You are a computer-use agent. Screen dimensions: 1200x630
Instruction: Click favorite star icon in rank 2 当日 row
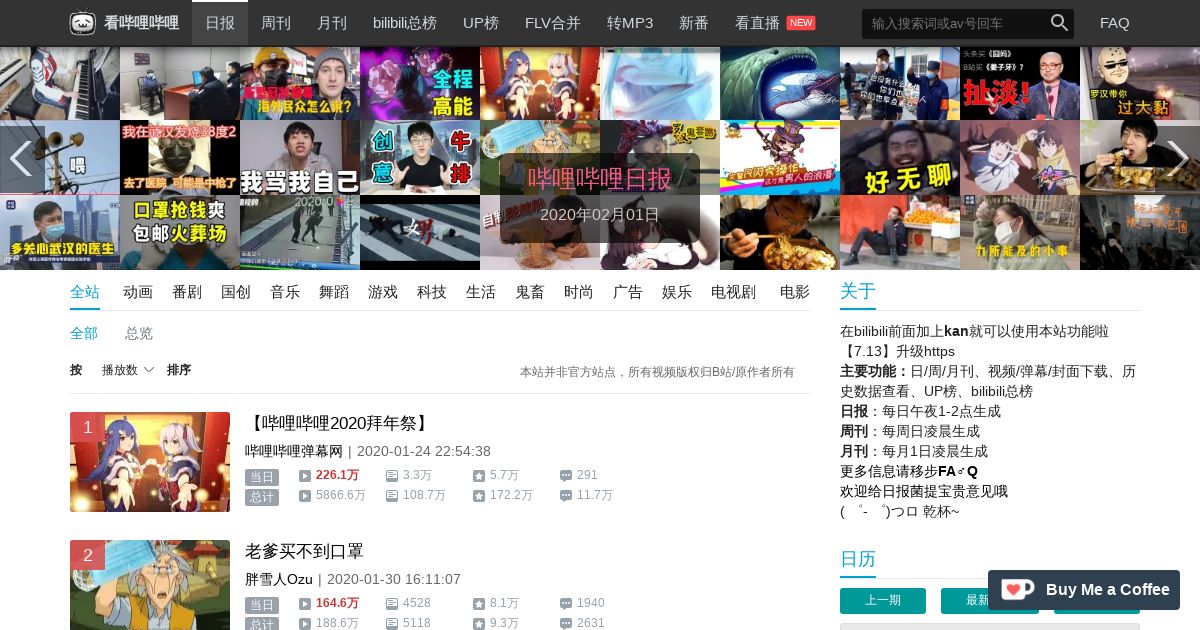(479, 604)
